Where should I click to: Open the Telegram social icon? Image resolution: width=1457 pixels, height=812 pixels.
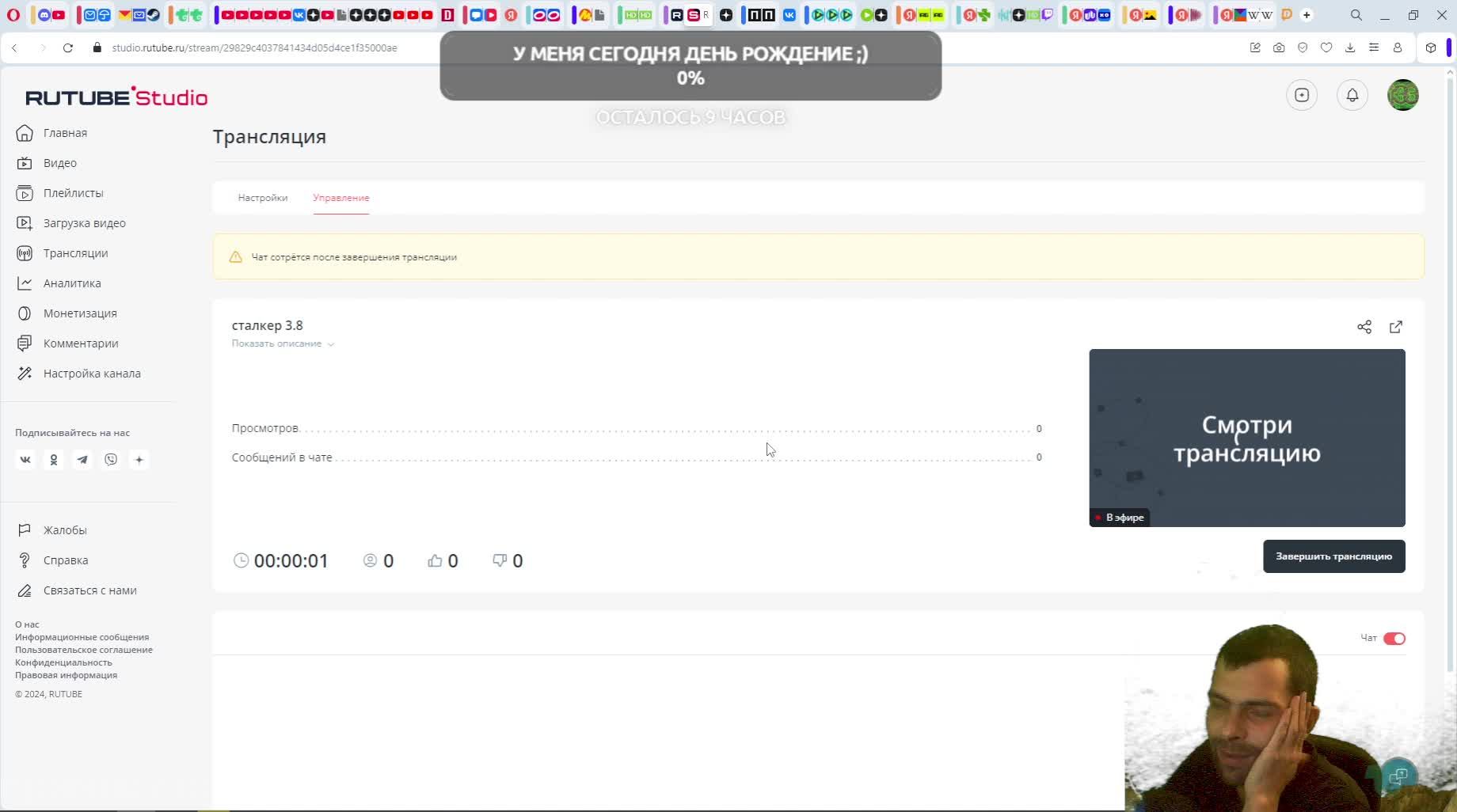[x=82, y=460]
